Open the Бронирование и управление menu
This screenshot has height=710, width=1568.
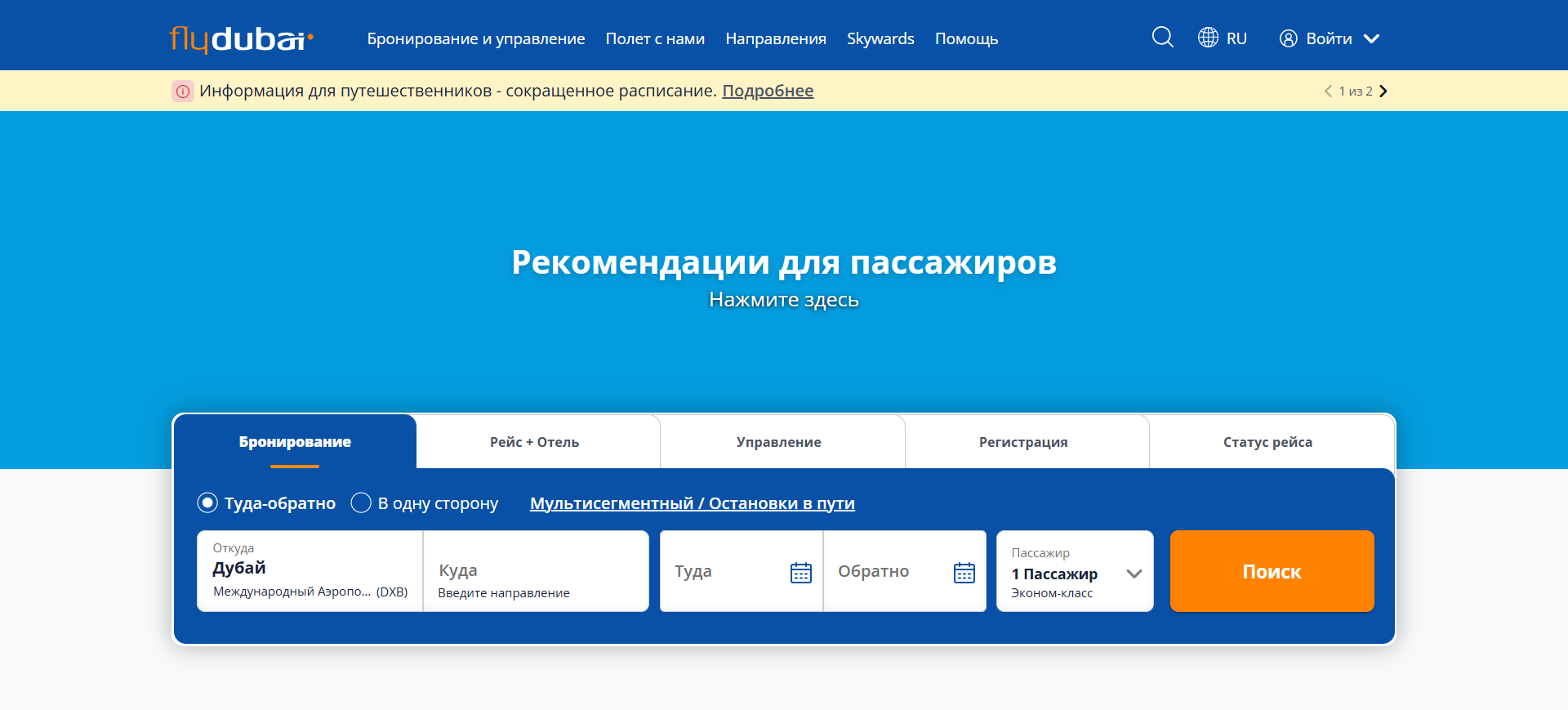475,38
